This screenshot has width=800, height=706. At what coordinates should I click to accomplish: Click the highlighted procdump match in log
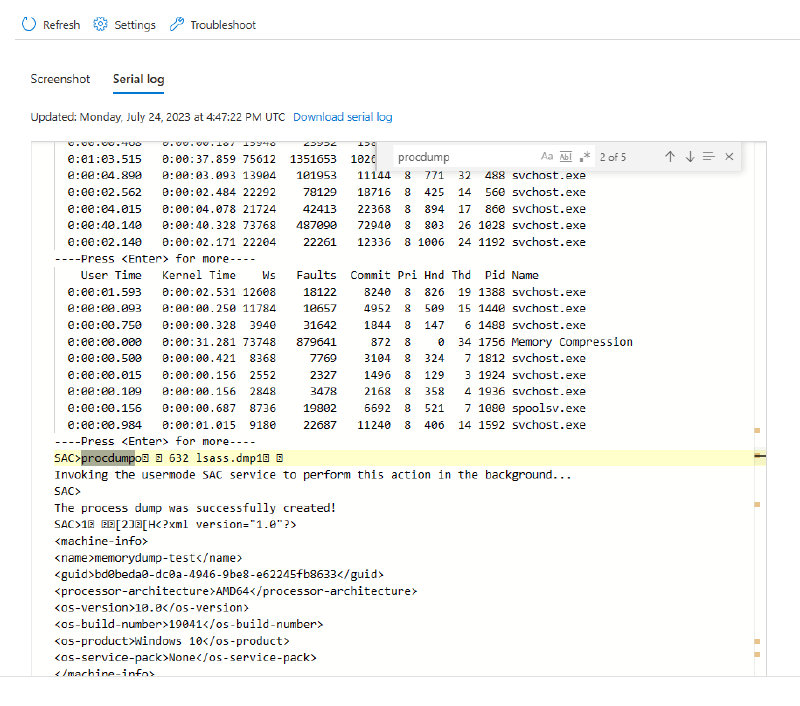108,458
